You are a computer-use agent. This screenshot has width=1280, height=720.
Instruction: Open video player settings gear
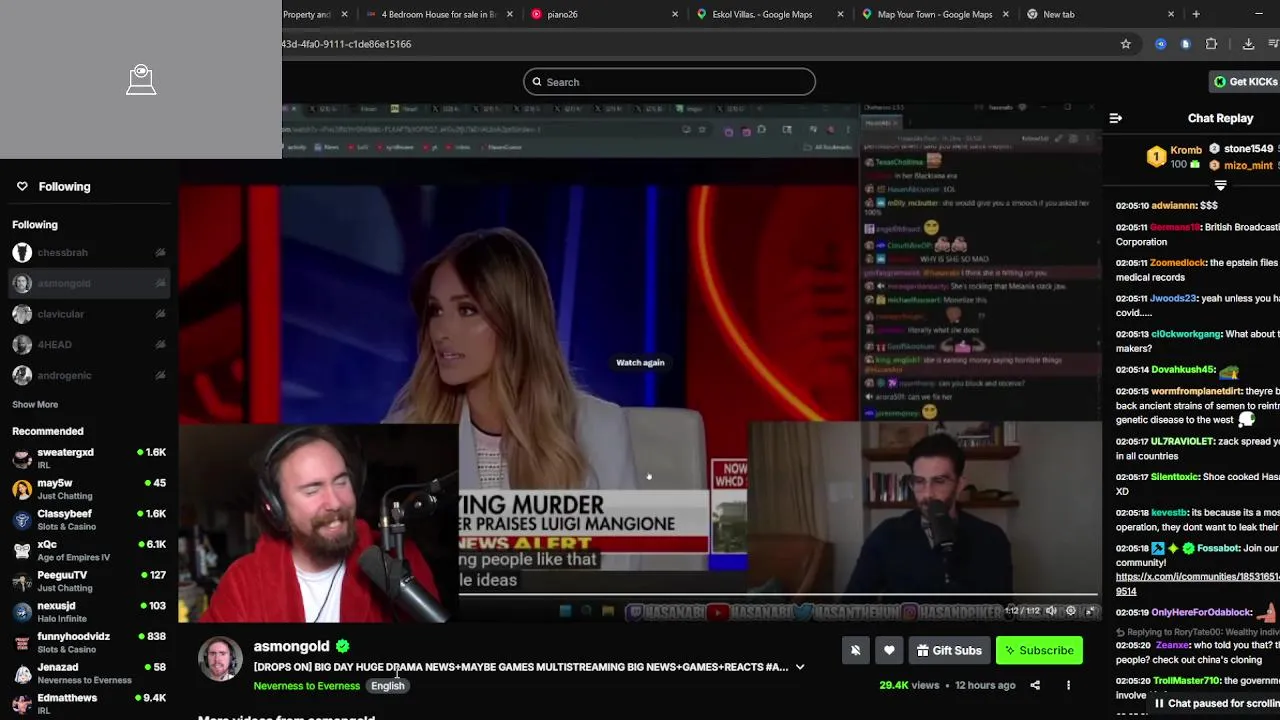click(1070, 611)
